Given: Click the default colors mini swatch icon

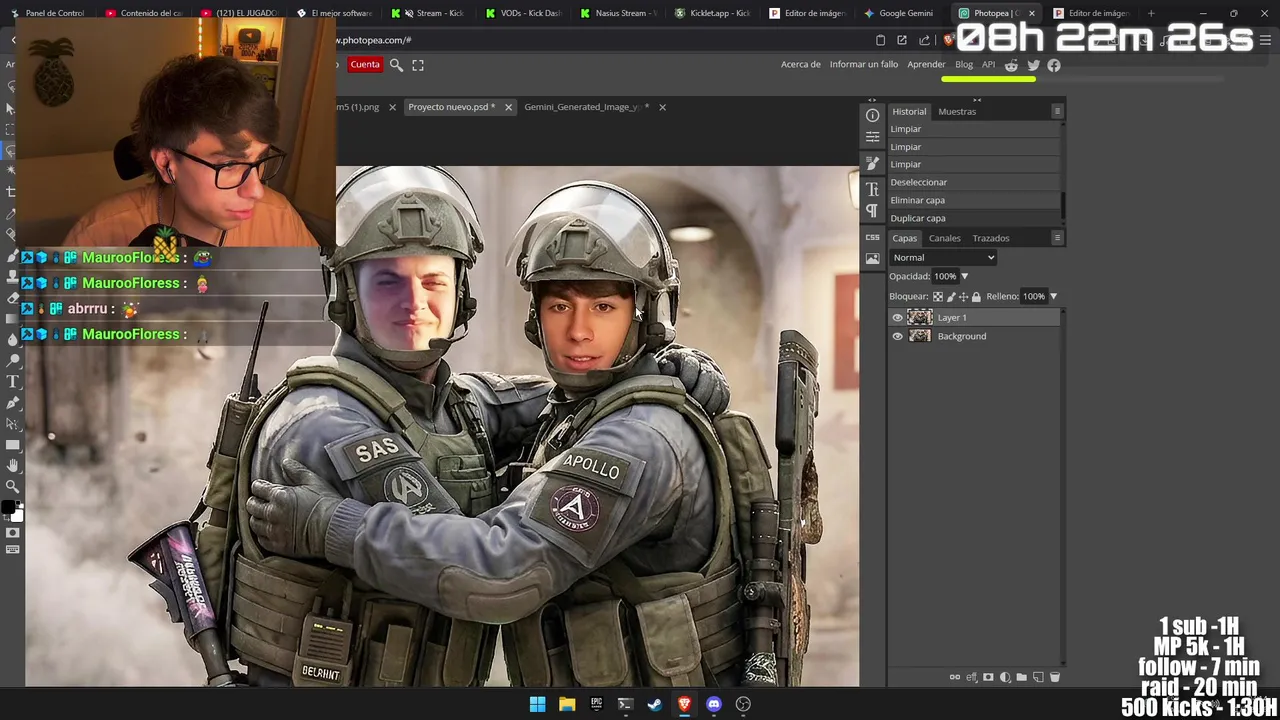Looking at the screenshot, I should 20,504.
